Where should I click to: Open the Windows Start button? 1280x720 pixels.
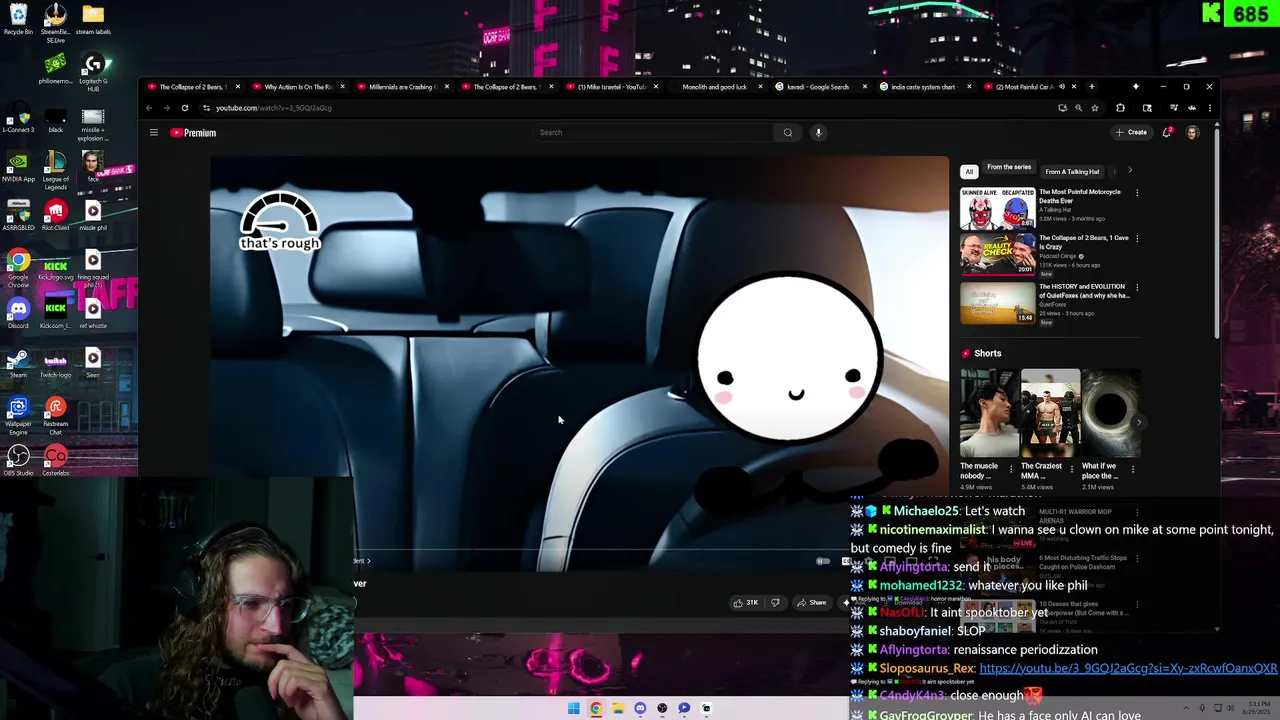(x=573, y=708)
